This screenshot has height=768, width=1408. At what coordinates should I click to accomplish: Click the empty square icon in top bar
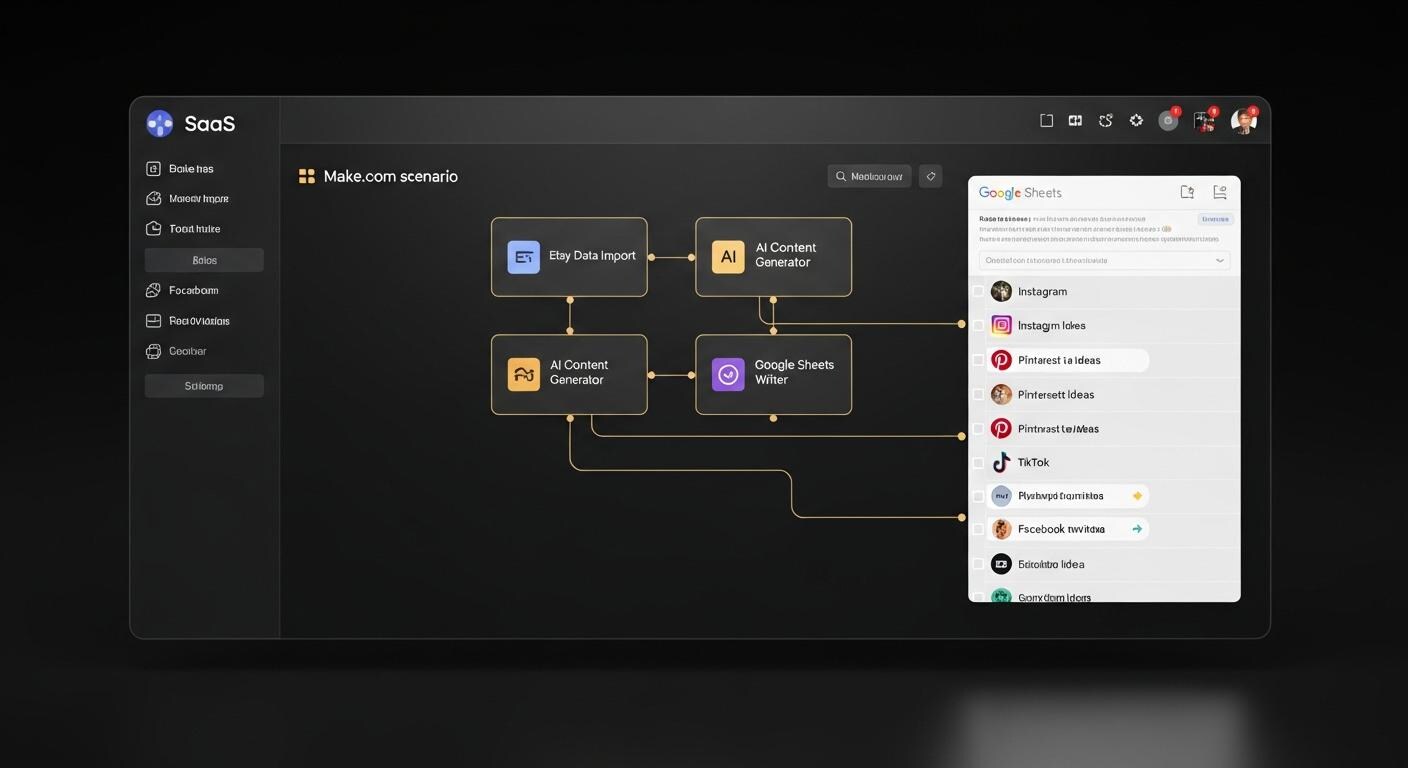pos(1046,120)
